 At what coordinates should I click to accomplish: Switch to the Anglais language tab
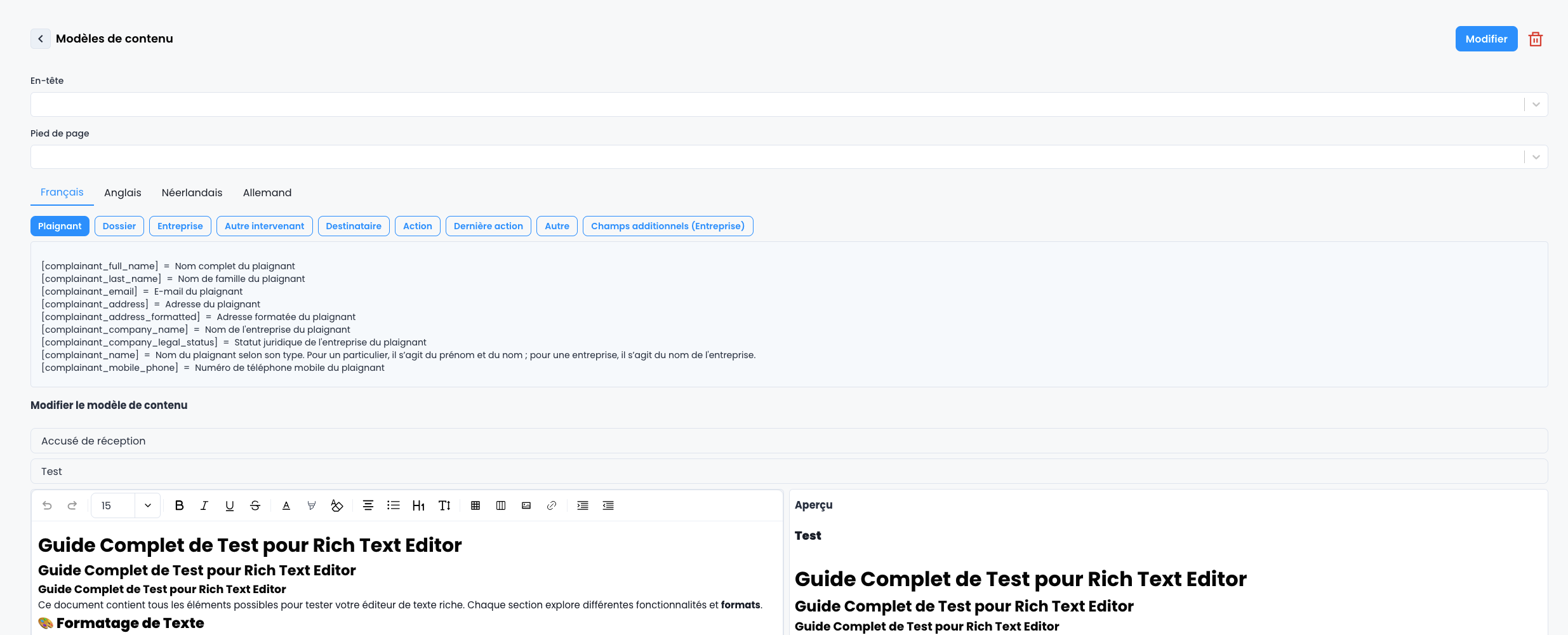click(x=123, y=193)
